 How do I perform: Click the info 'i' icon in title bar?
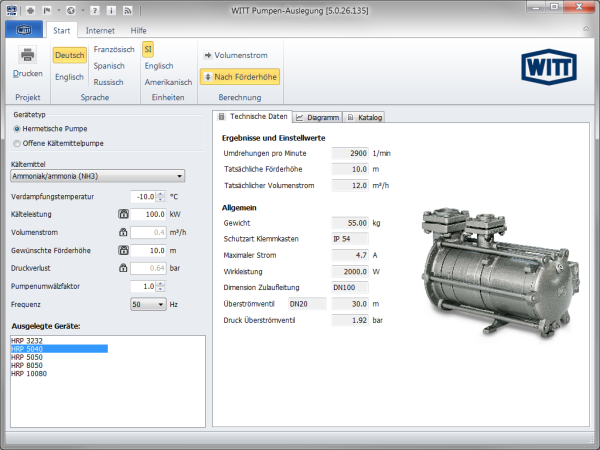coord(111,11)
